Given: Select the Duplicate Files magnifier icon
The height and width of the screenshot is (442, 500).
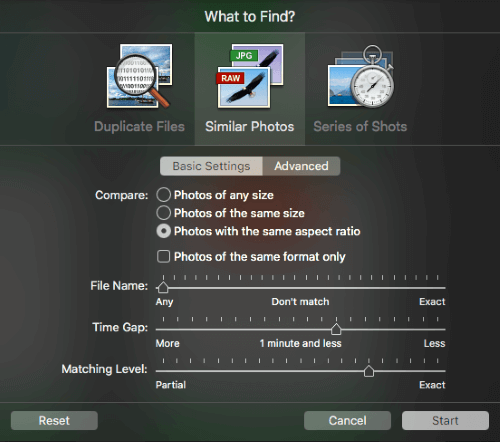Looking at the screenshot, I should coord(139,76).
